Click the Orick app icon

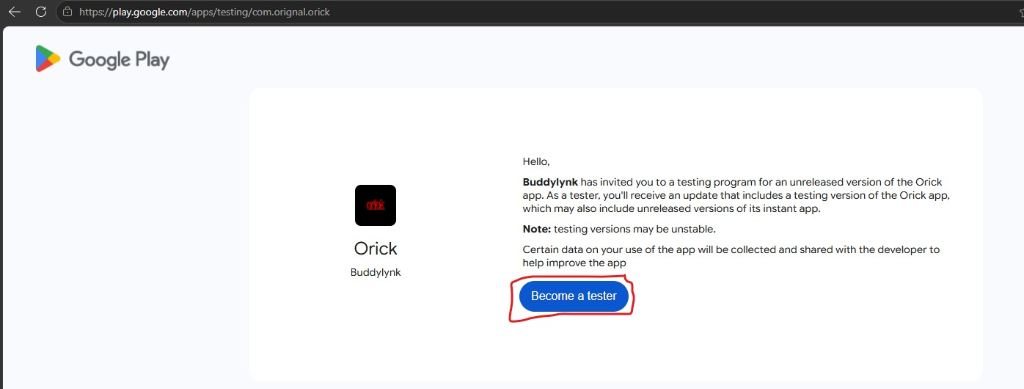click(x=376, y=206)
